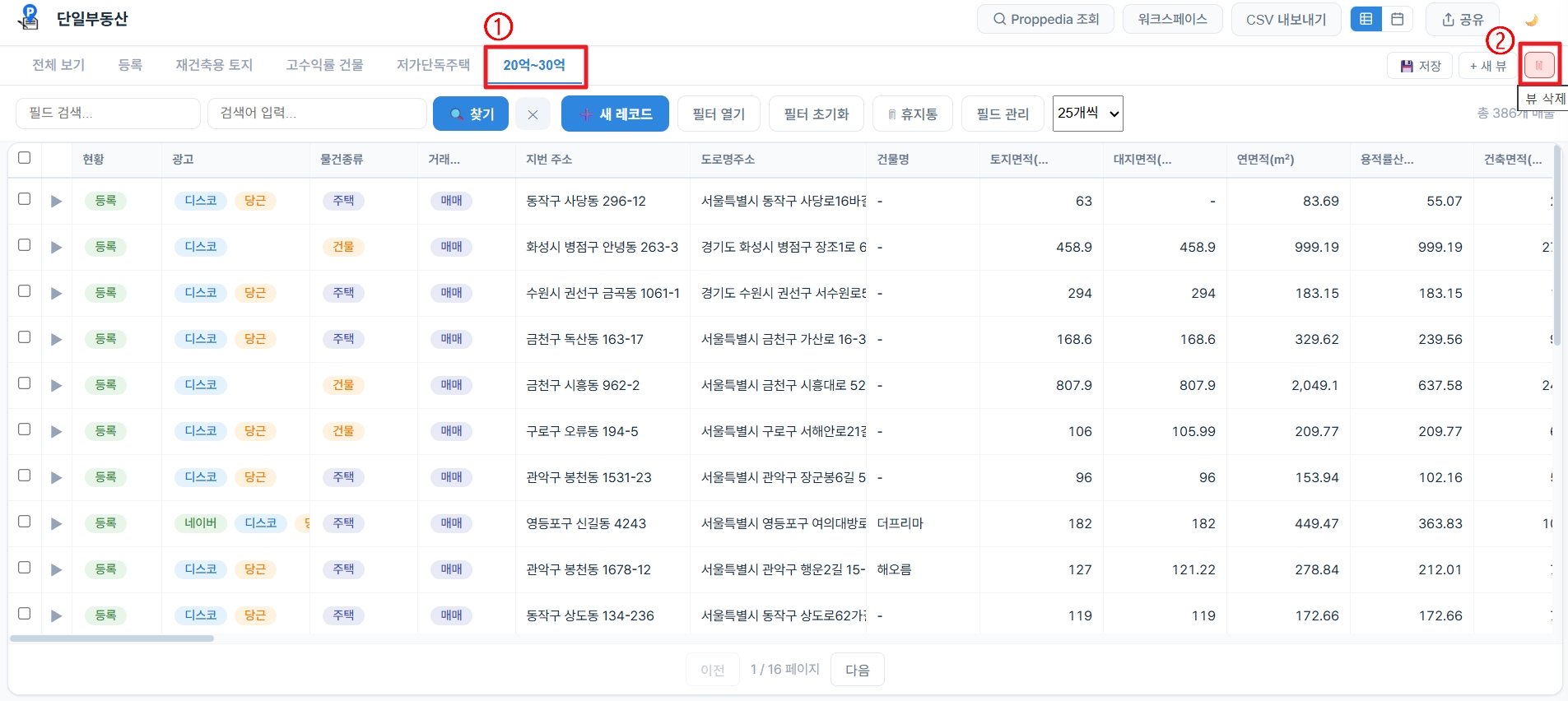Viewport: 1568px width, 701px height.
Task: Select the 신길동 4243 row checkbox
Action: 25,522
